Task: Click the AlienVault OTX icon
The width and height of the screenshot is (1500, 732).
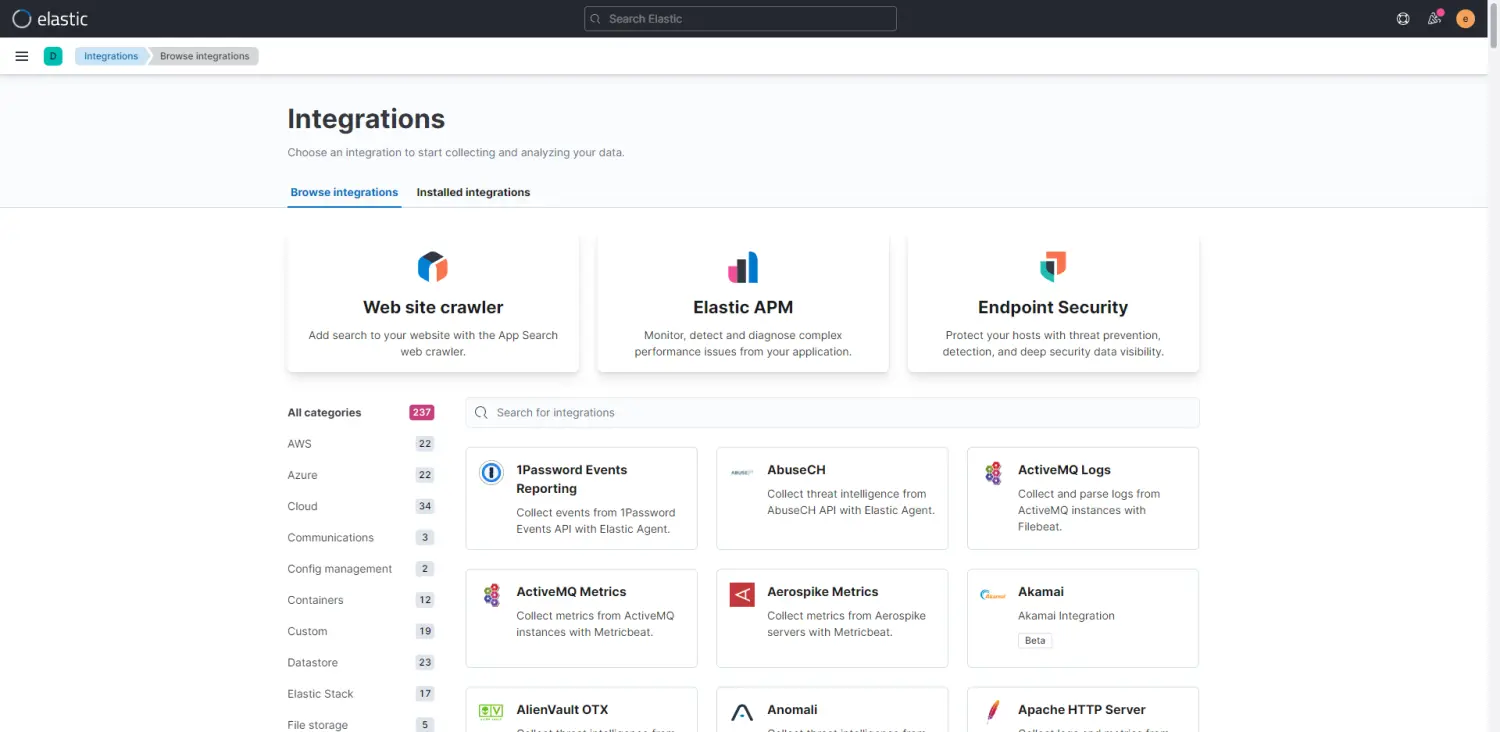Action: coord(491,712)
